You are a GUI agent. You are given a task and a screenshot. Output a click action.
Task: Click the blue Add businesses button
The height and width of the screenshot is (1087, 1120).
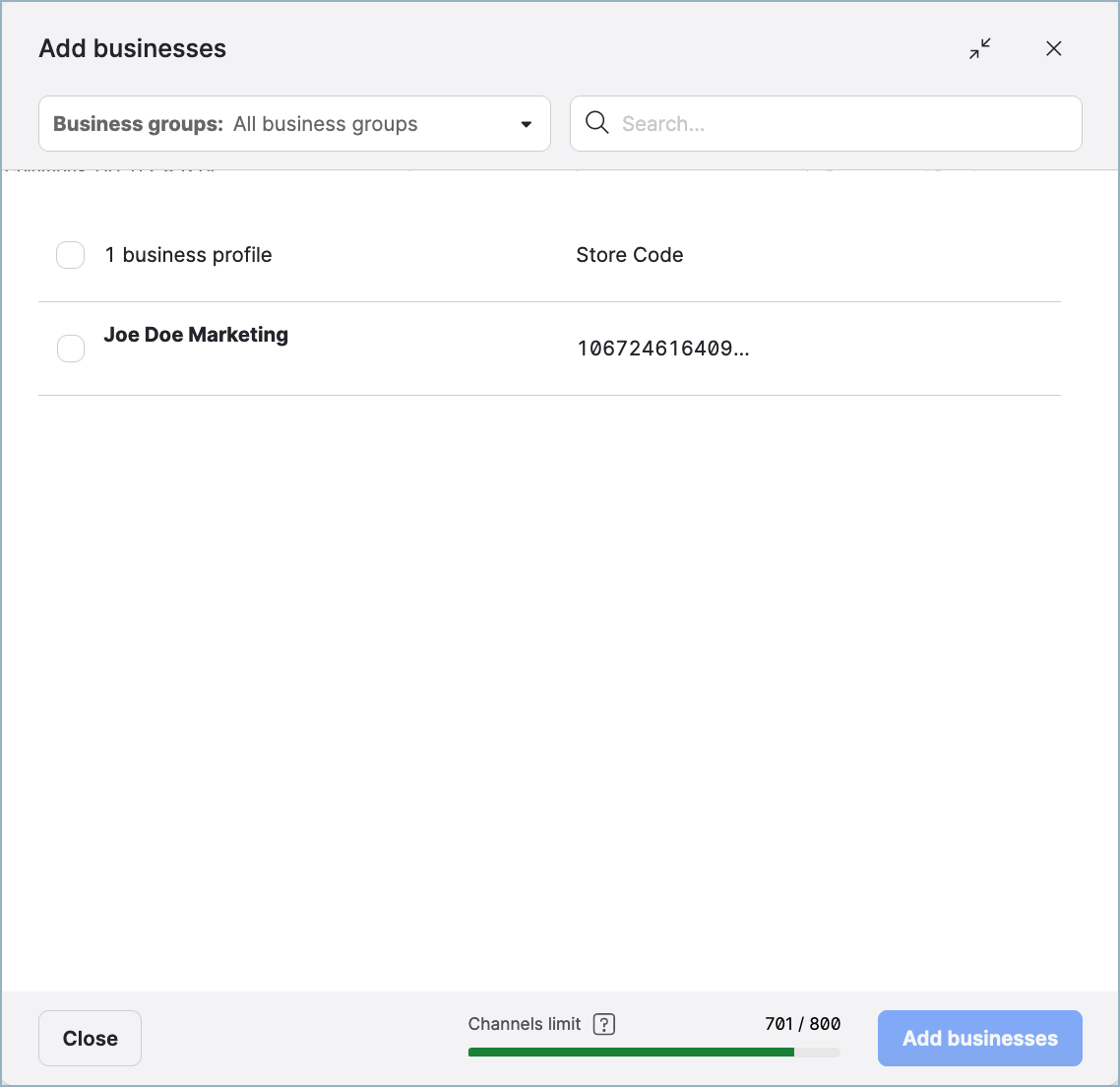[979, 1038]
